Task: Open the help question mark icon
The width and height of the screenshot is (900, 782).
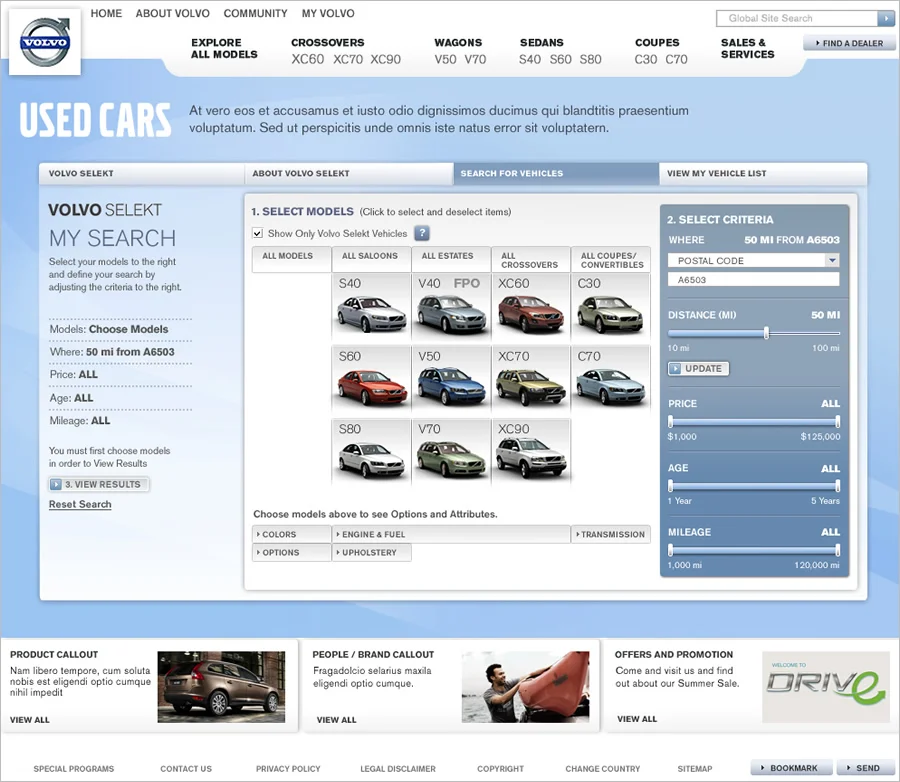Action: (x=422, y=233)
